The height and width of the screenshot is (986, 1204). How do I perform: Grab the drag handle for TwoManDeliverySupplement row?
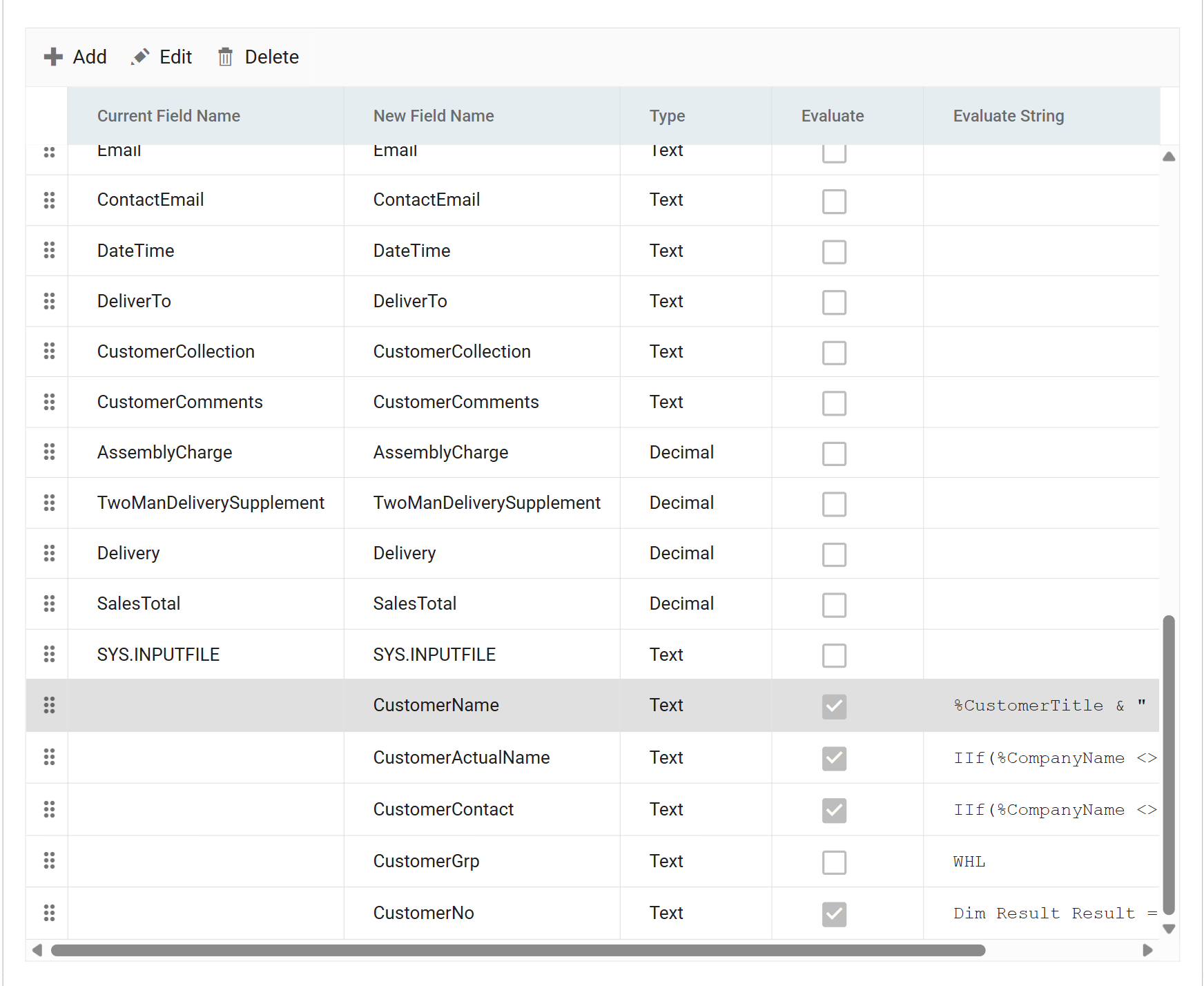(x=49, y=503)
